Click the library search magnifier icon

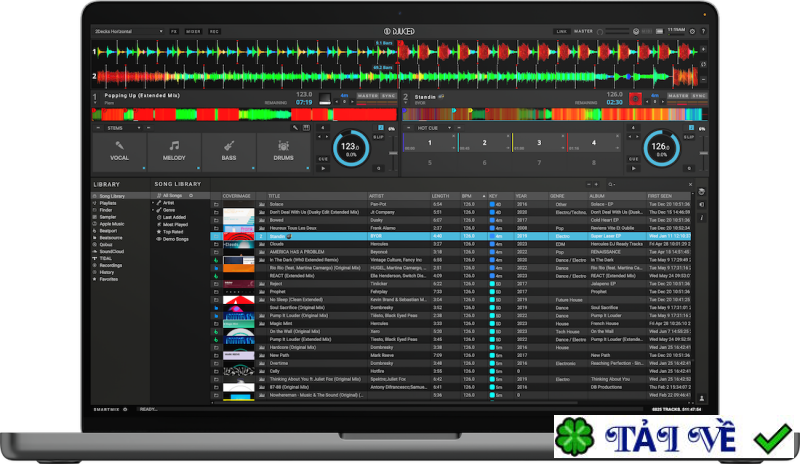(x=610, y=184)
